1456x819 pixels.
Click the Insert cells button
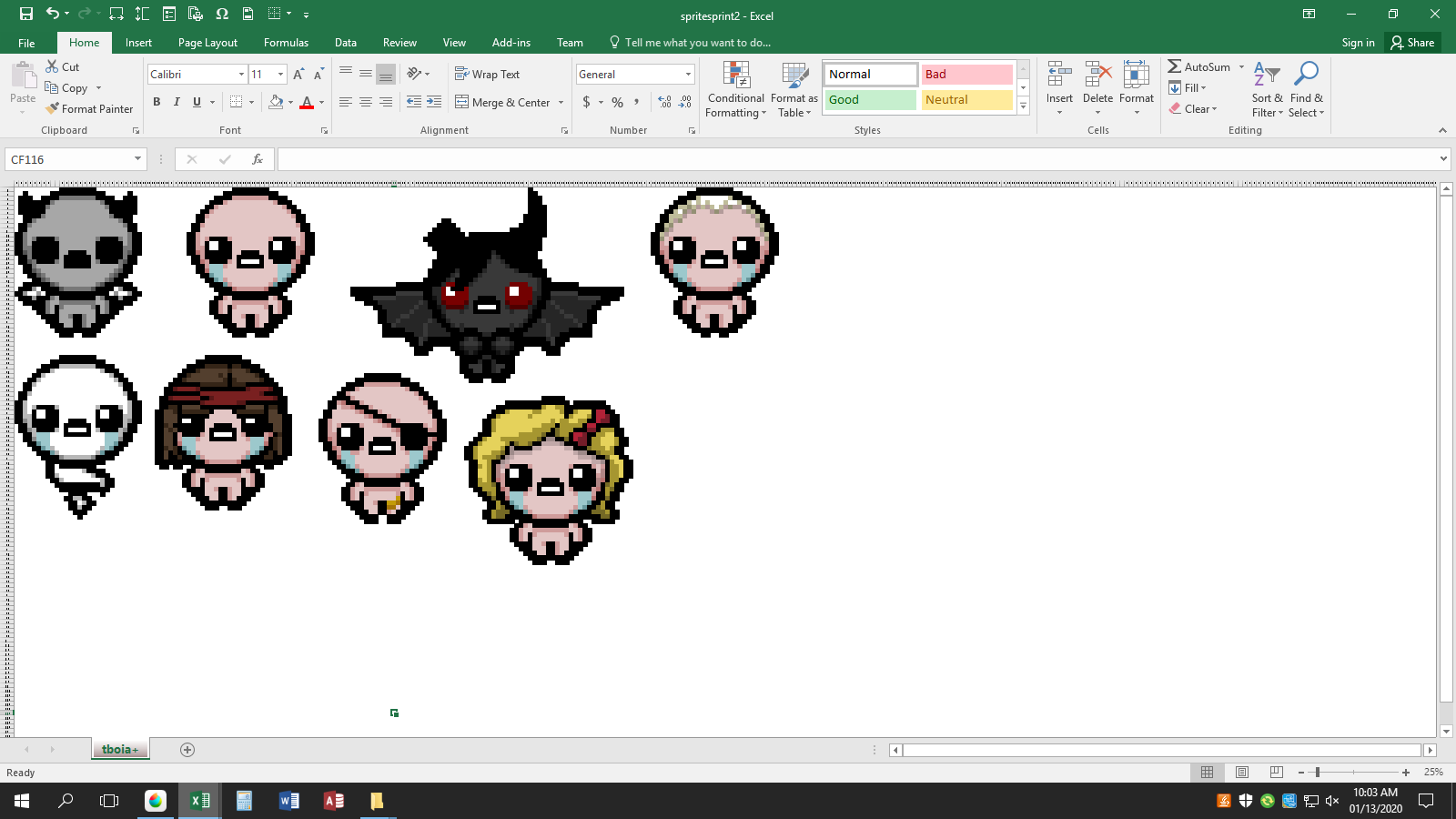coord(1059,89)
